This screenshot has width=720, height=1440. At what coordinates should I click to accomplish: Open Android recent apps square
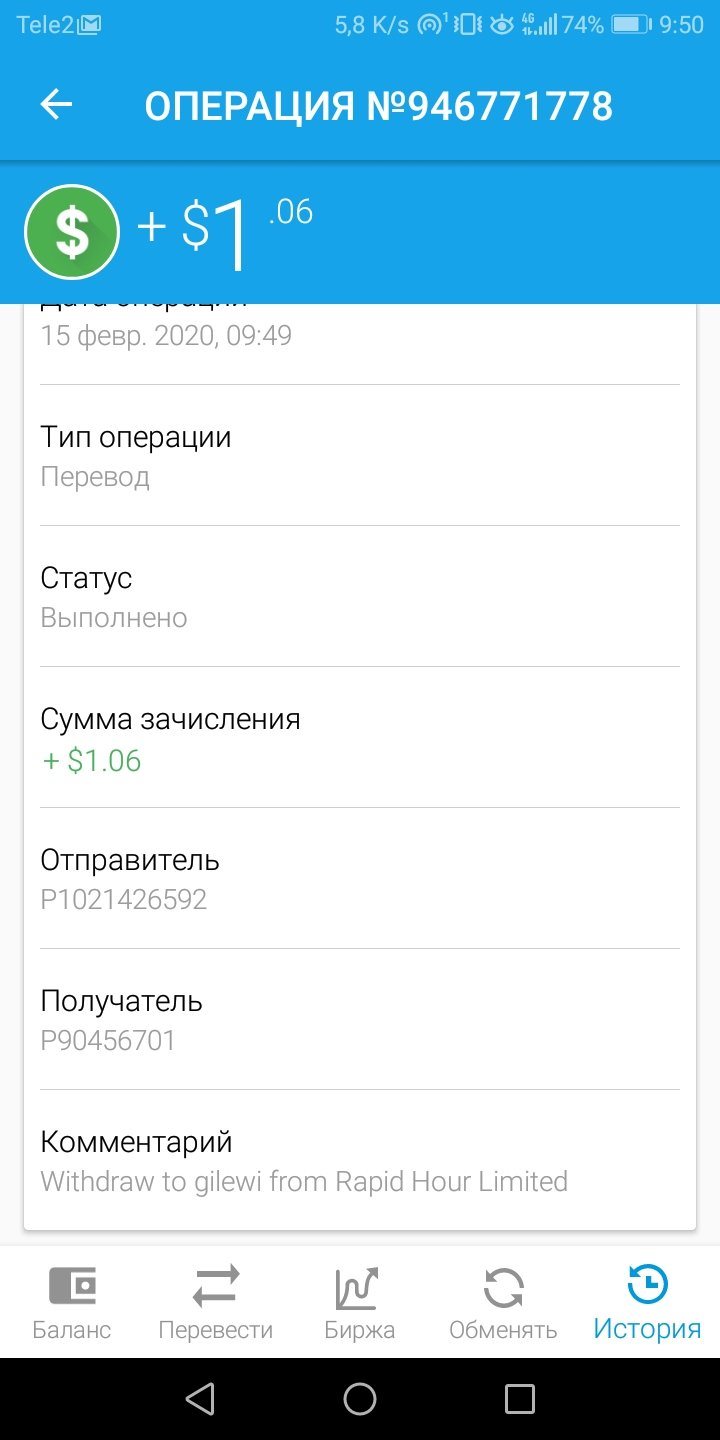click(520, 1399)
